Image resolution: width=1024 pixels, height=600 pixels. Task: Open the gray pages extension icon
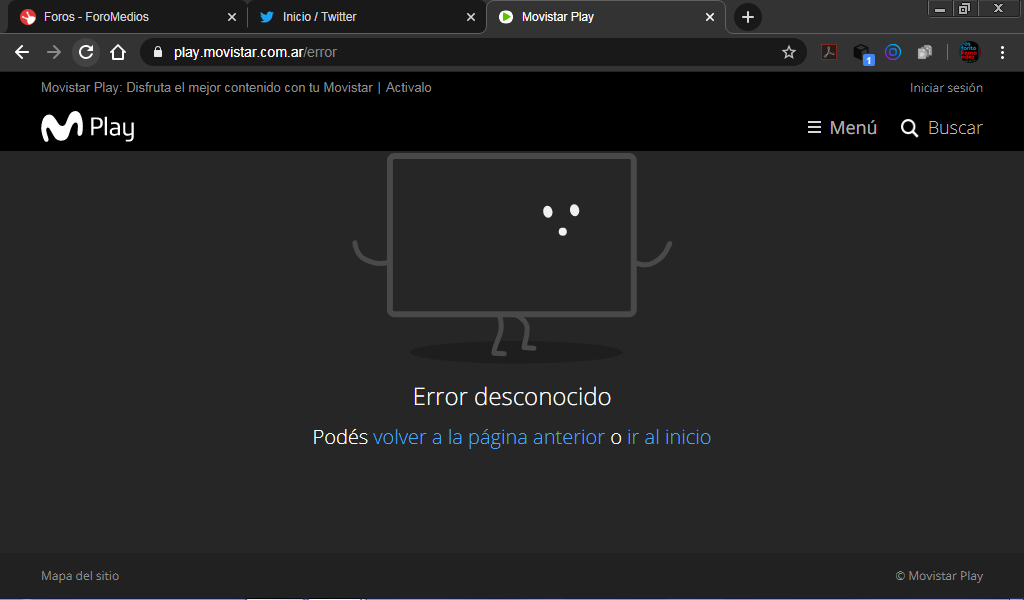click(x=925, y=52)
